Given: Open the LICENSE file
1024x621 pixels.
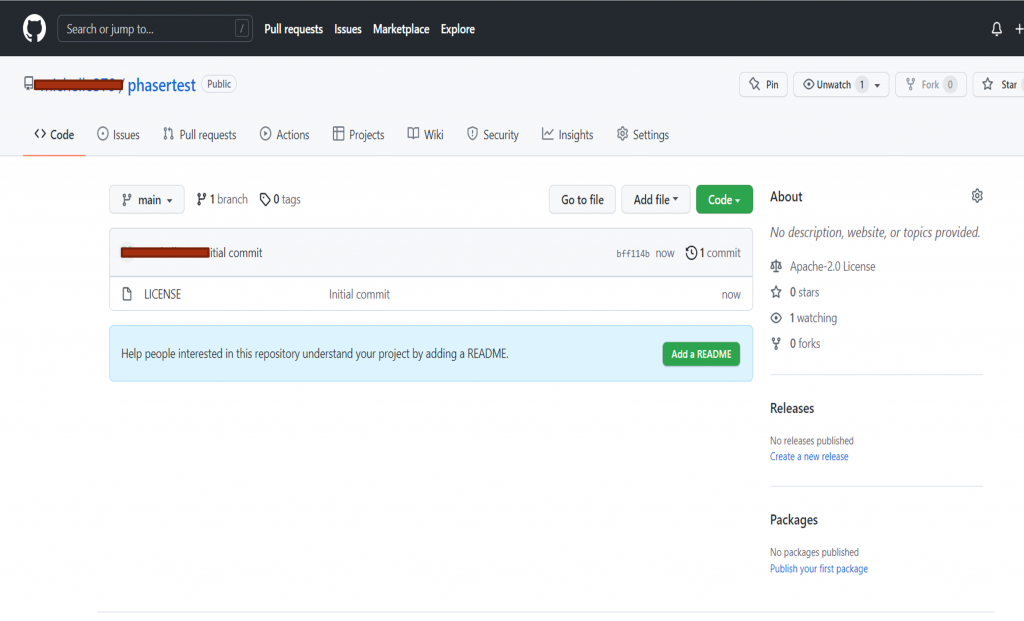Looking at the screenshot, I should click(x=163, y=294).
